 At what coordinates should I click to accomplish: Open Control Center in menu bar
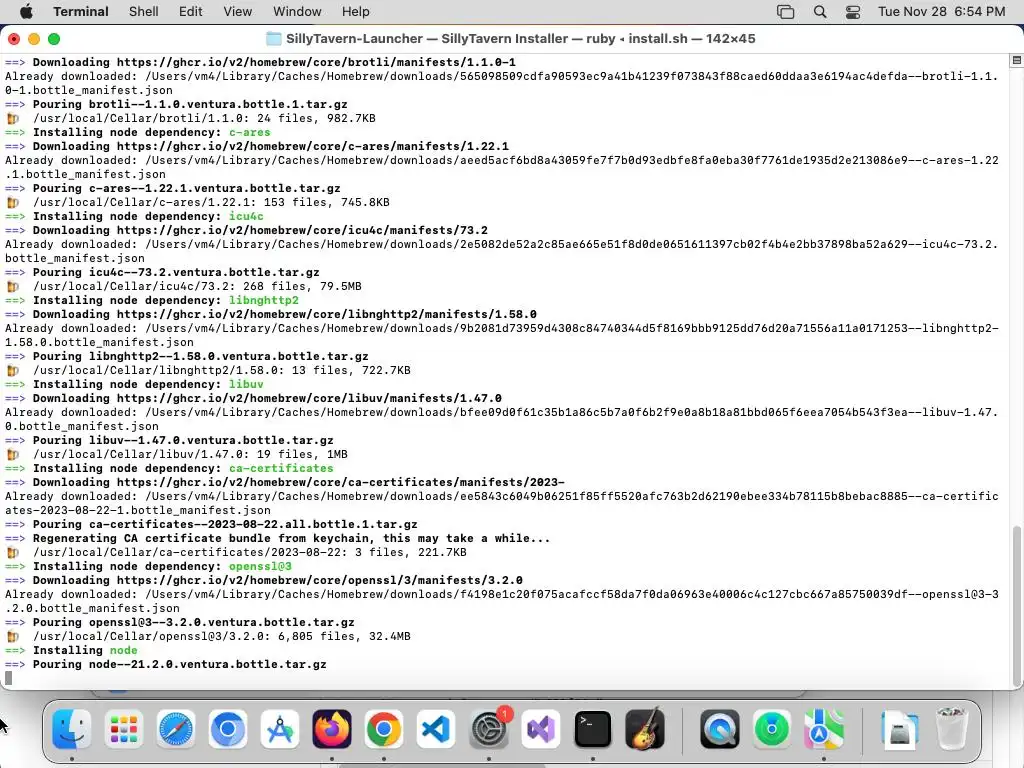[x=853, y=12]
